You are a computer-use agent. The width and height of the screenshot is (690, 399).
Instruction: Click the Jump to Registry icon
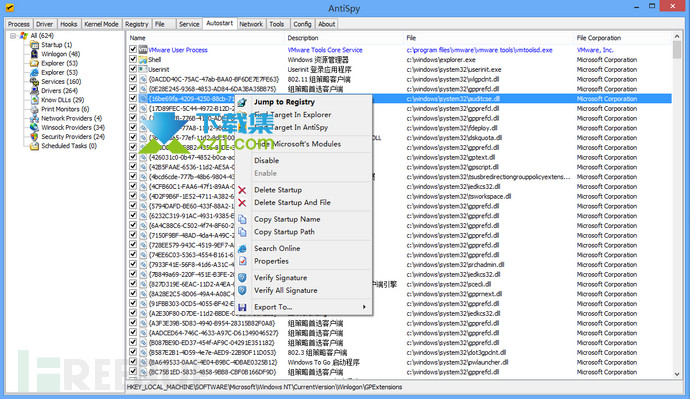[x=242, y=102]
